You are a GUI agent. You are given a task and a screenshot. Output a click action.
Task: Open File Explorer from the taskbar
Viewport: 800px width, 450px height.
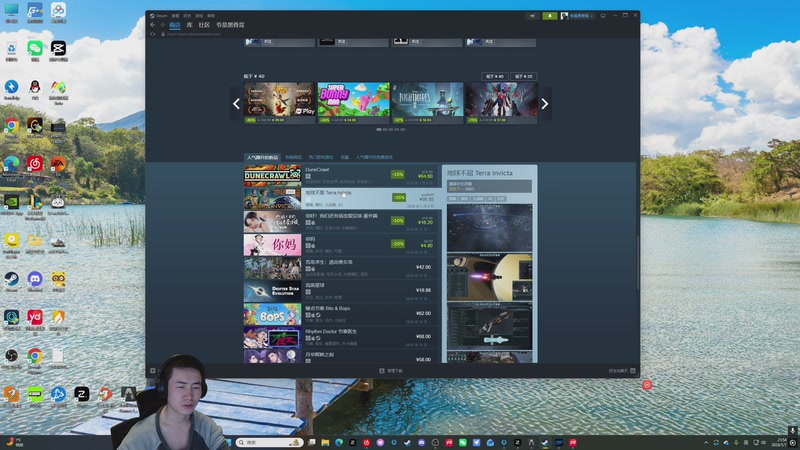click(325, 442)
